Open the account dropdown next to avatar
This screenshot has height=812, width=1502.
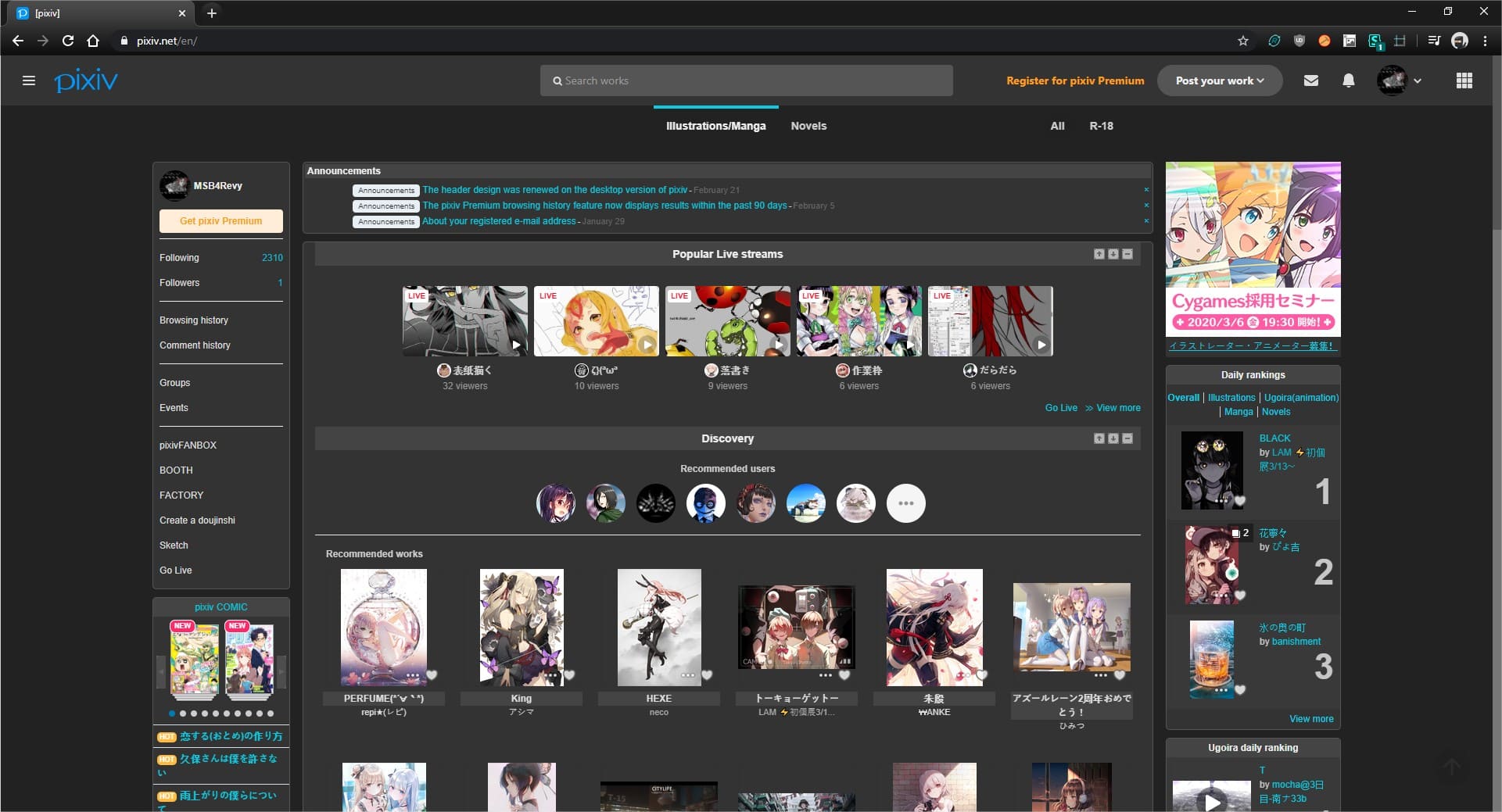(x=1418, y=80)
